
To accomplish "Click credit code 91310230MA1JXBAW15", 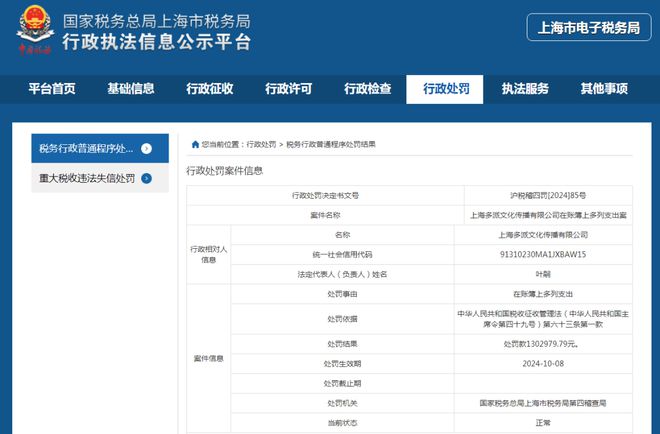I will click(543, 254).
